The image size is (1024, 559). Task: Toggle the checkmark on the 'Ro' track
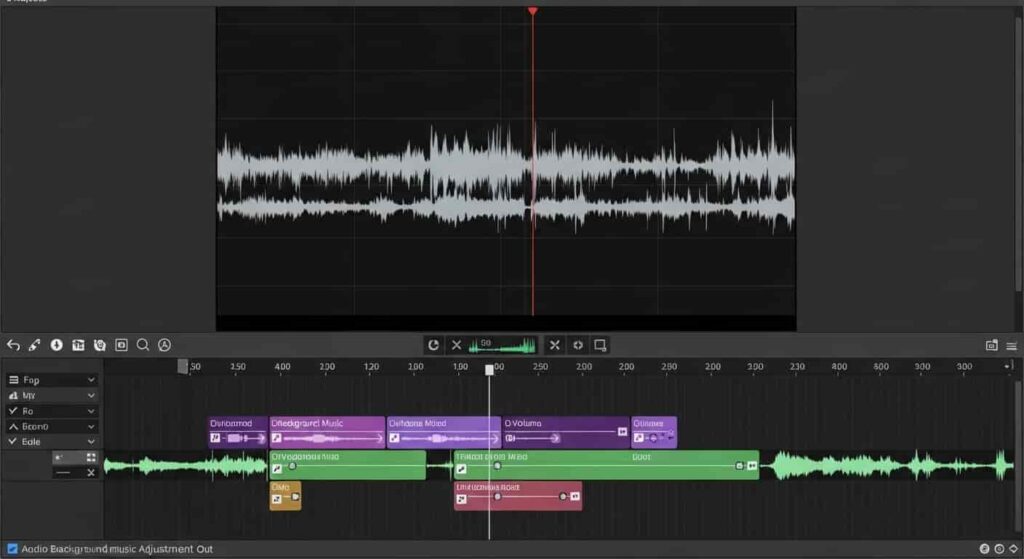pyautogui.click(x=13, y=411)
